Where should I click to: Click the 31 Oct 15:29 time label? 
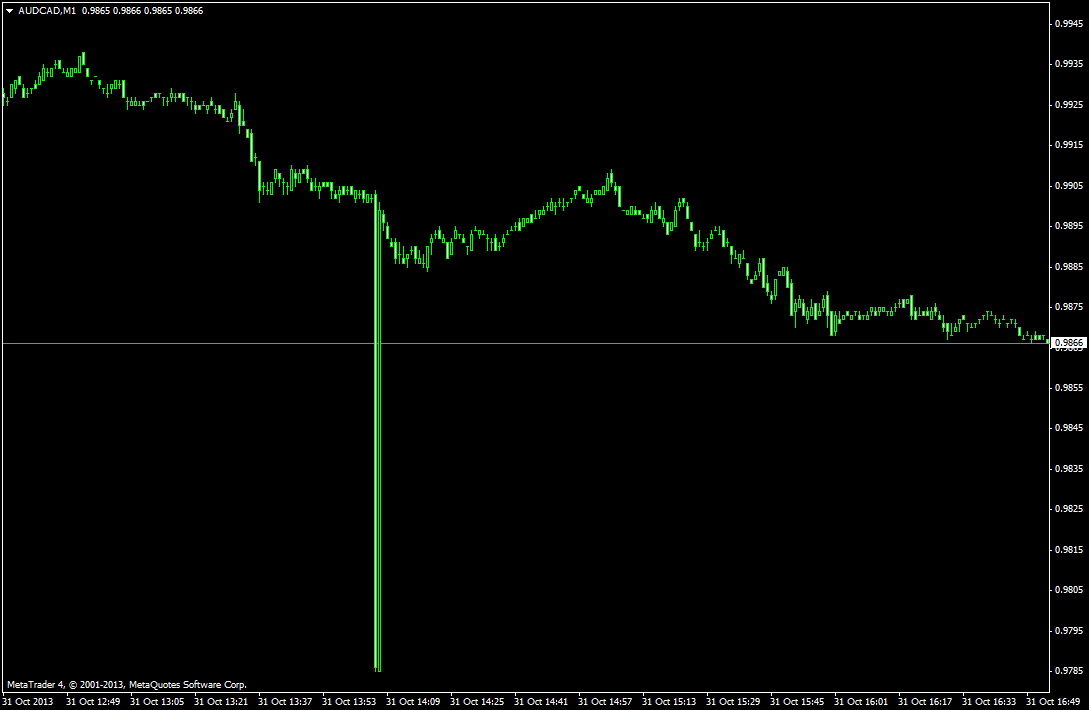click(x=733, y=702)
